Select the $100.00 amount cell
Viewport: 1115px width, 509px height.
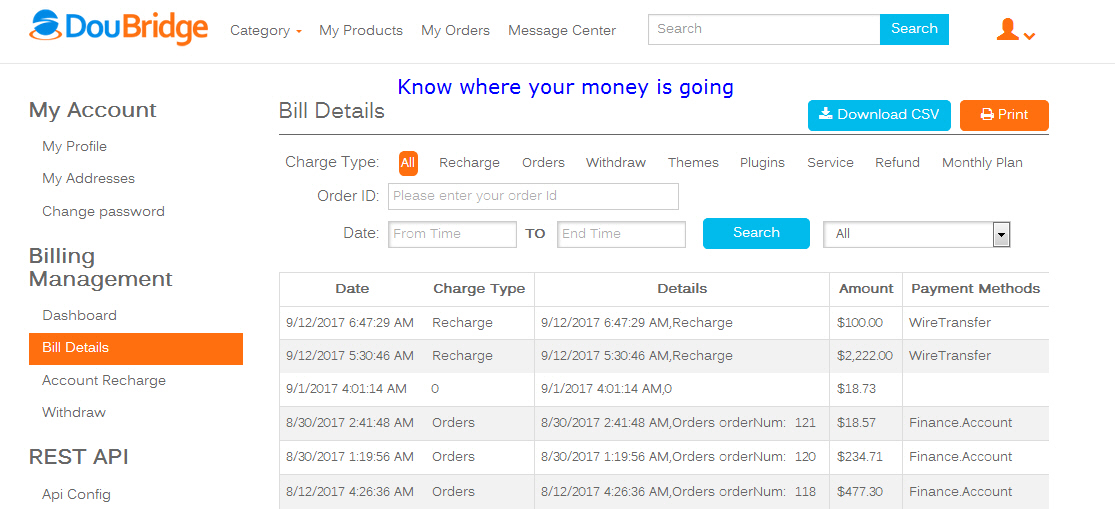(866, 323)
